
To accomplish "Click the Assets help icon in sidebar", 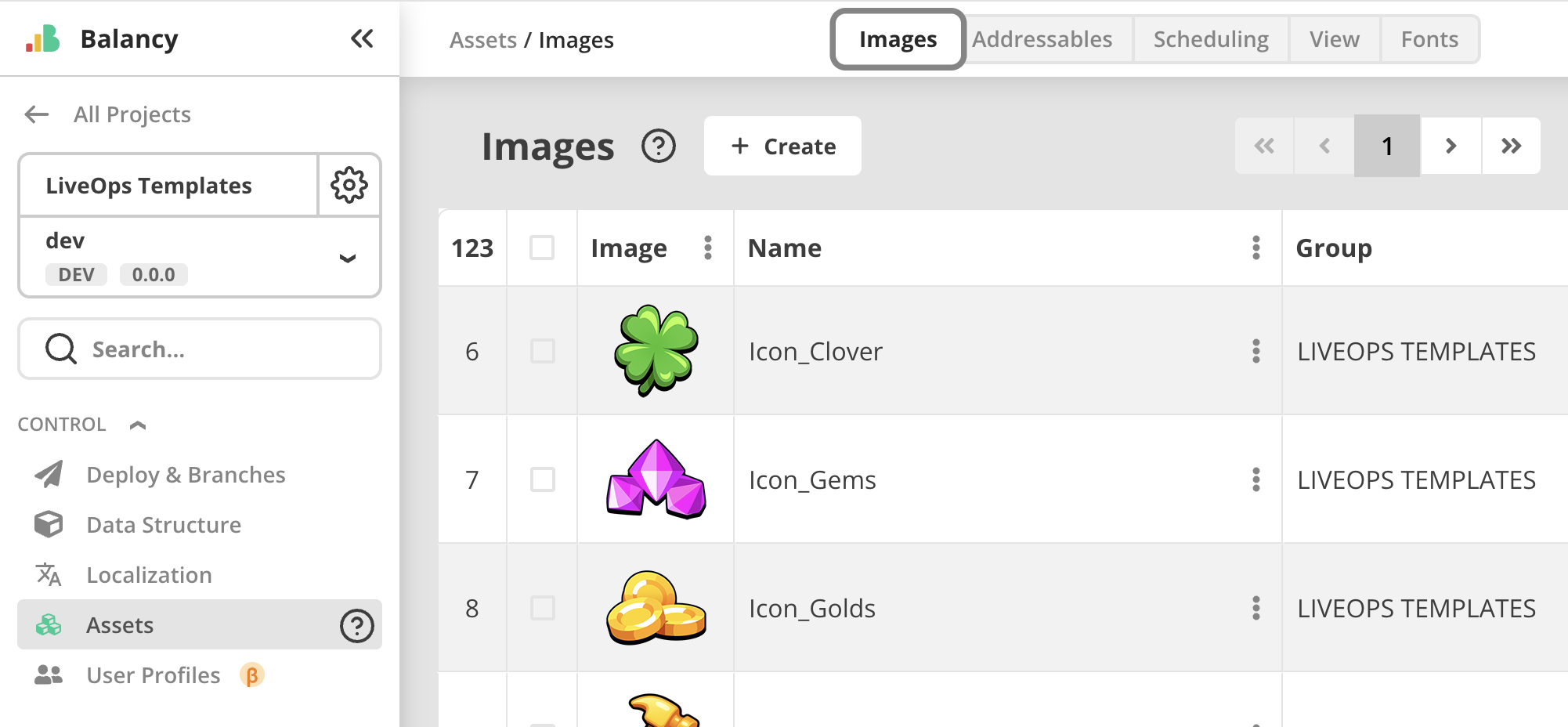I will point(357,625).
